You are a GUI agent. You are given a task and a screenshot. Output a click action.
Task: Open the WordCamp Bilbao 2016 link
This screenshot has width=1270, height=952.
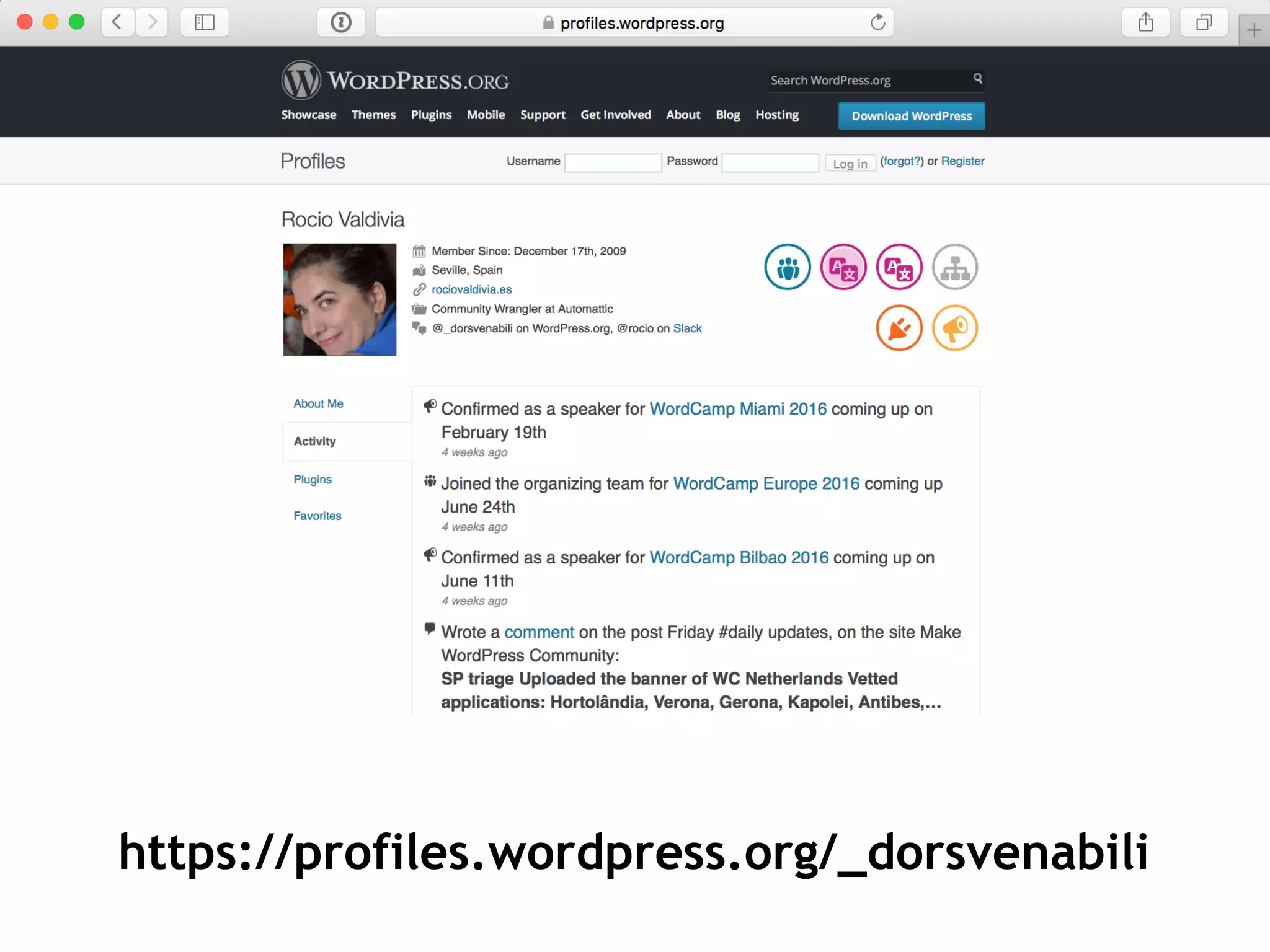click(739, 558)
